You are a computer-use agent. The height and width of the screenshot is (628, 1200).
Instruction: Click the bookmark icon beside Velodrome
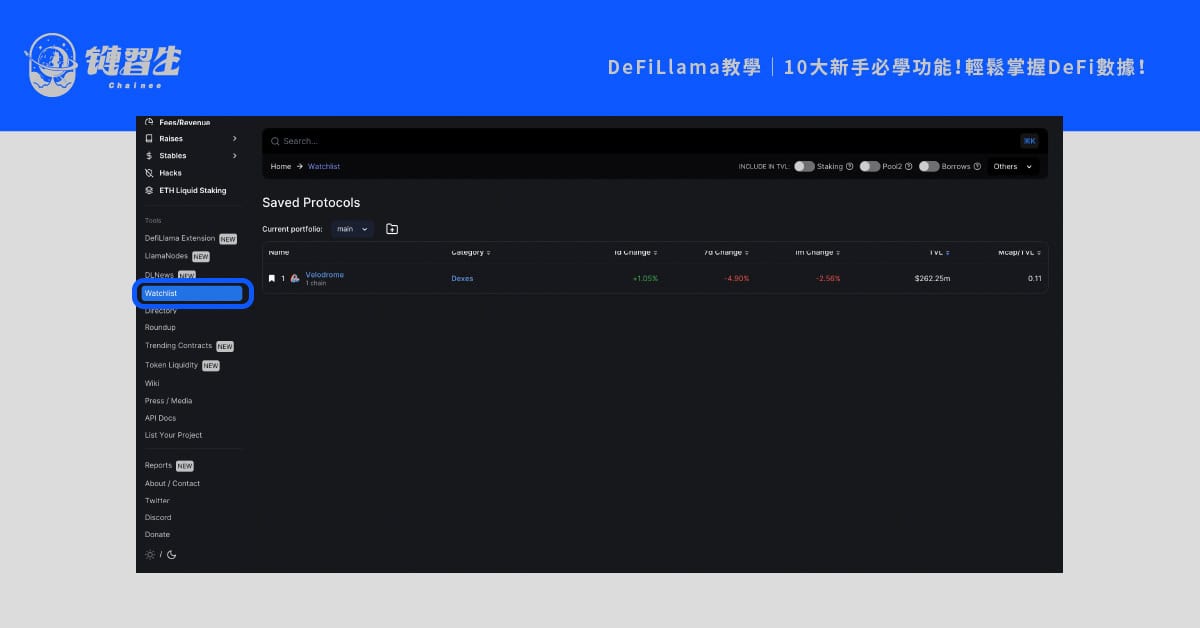pyautogui.click(x=272, y=279)
